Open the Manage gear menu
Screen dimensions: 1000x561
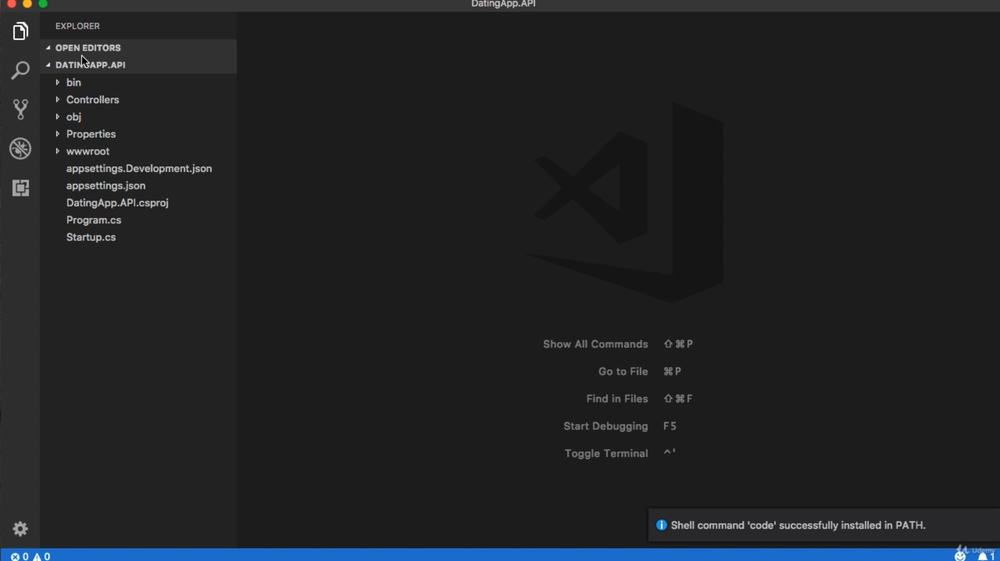click(20, 528)
